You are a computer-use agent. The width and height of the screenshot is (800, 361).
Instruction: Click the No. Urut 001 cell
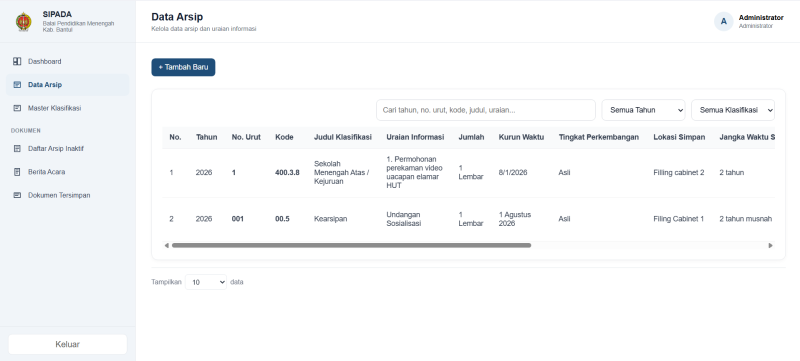(x=238, y=219)
